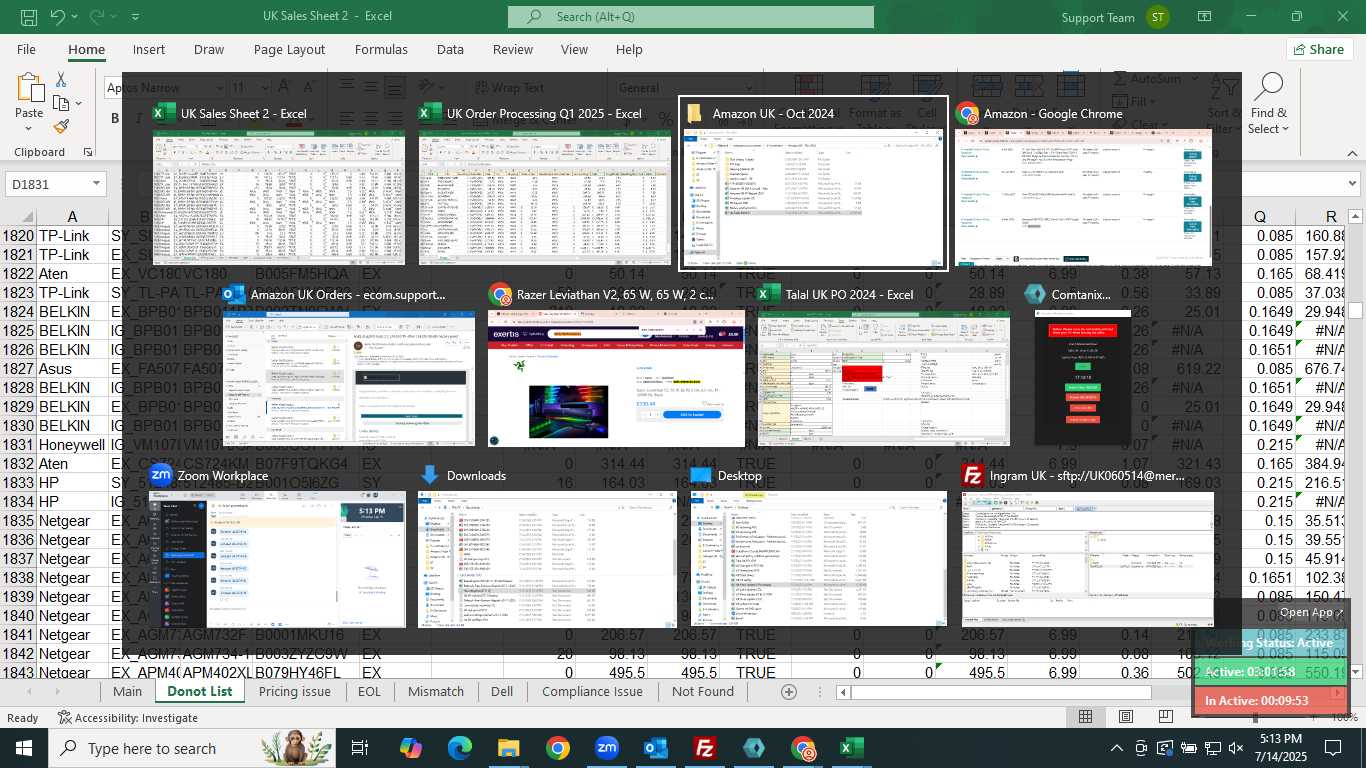Cut selection using the scissors icon
This screenshot has height=768, width=1366.
tap(61, 80)
